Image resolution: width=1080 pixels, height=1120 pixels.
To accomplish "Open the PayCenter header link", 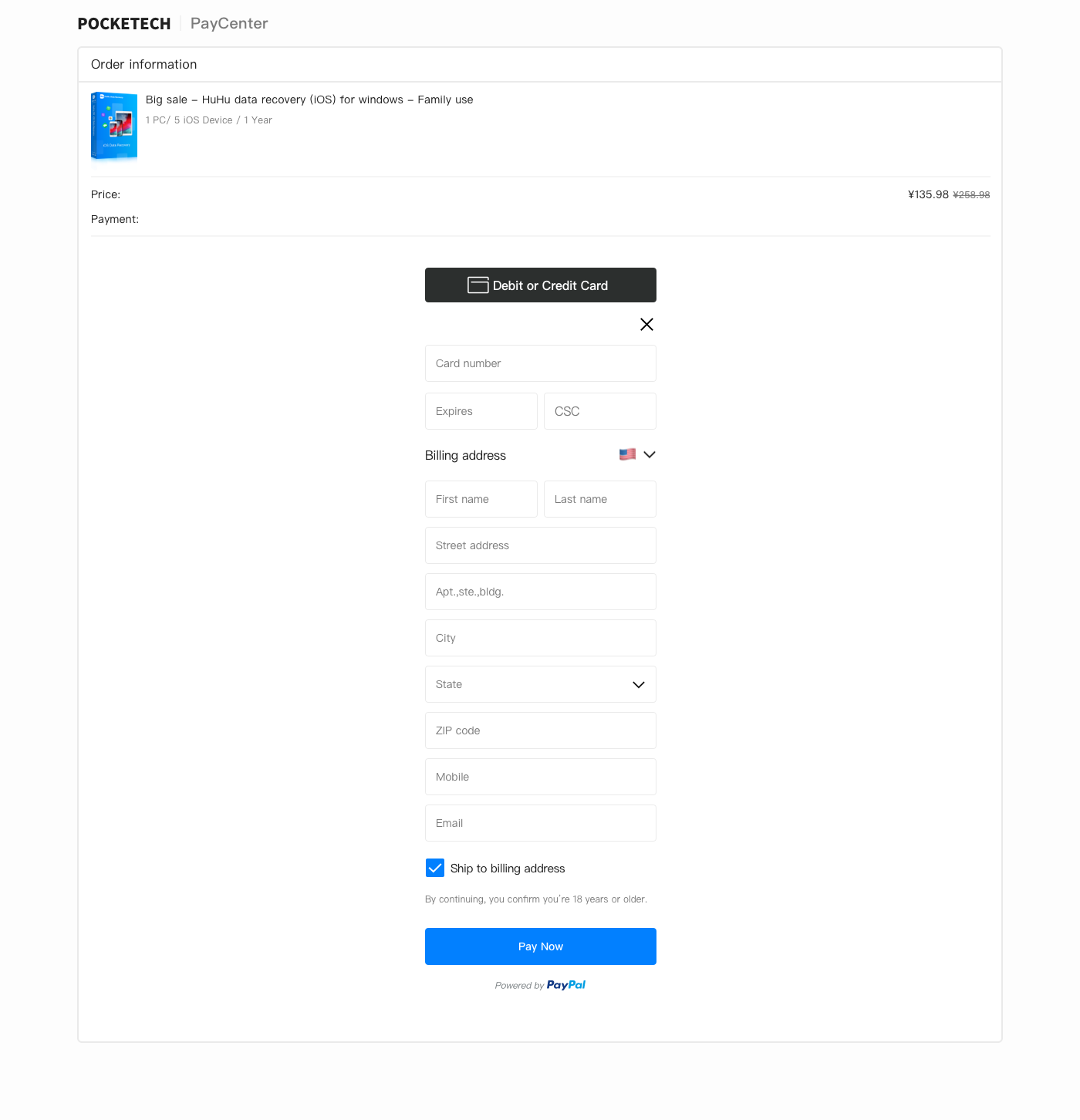I will (x=229, y=24).
